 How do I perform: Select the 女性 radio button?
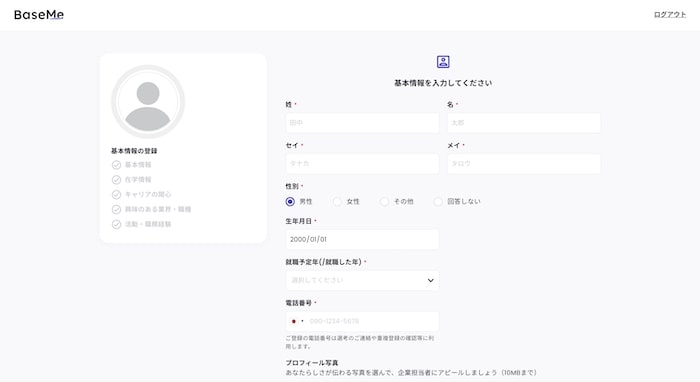(x=337, y=202)
